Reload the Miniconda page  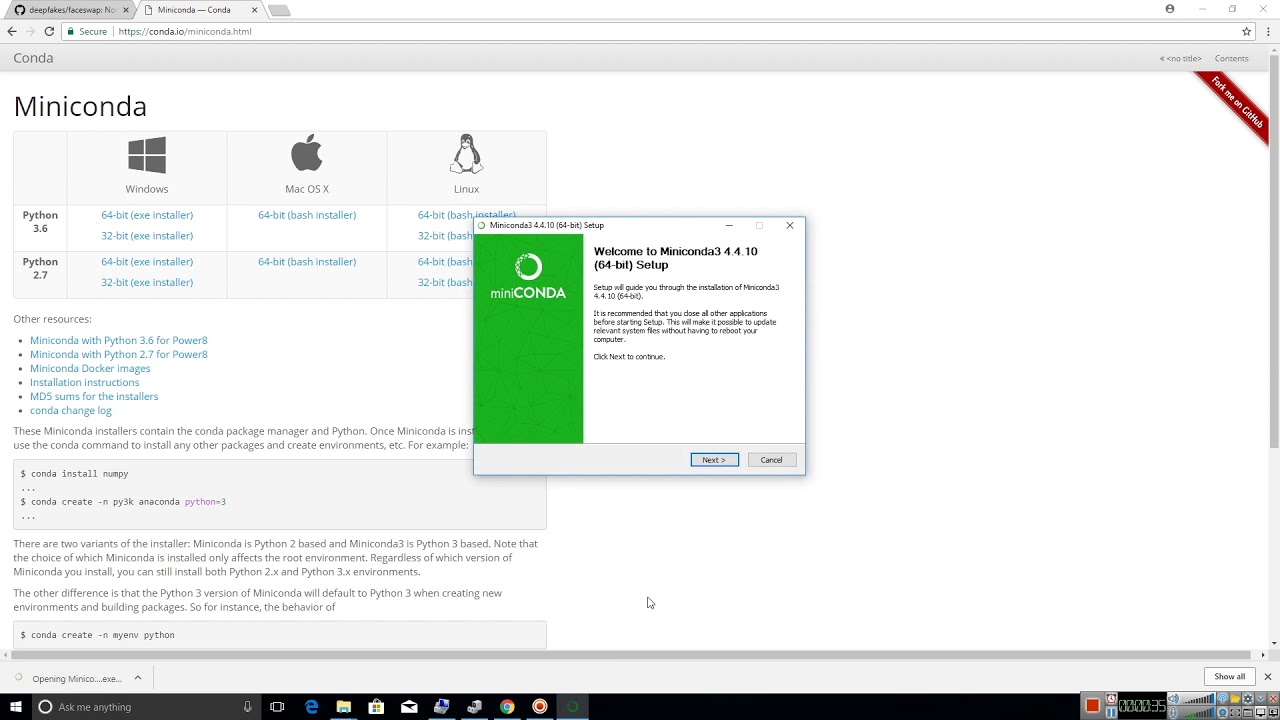pyautogui.click(x=49, y=31)
